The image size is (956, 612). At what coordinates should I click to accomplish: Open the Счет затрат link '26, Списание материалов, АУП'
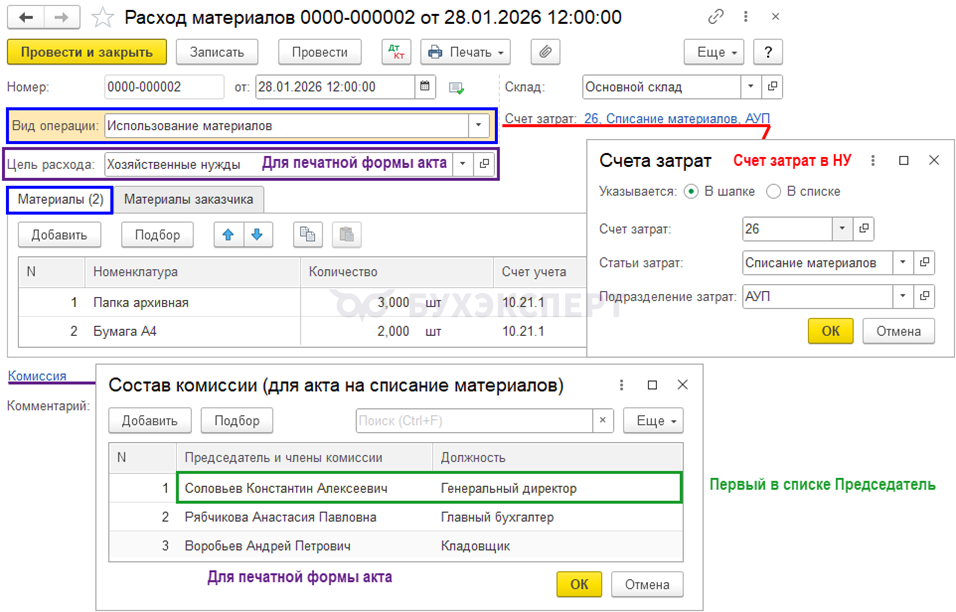click(677, 118)
